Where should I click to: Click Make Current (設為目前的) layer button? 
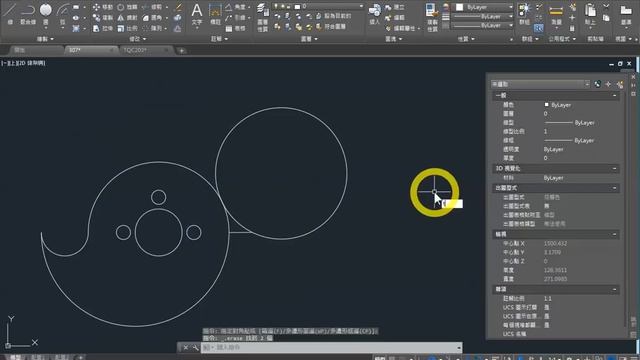coord(333,16)
